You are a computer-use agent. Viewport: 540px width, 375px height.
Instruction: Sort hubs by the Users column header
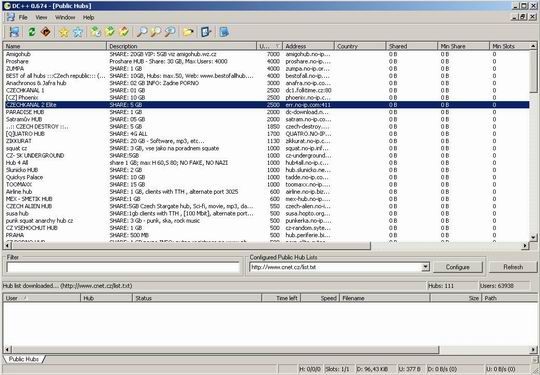[x=269, y=46]
